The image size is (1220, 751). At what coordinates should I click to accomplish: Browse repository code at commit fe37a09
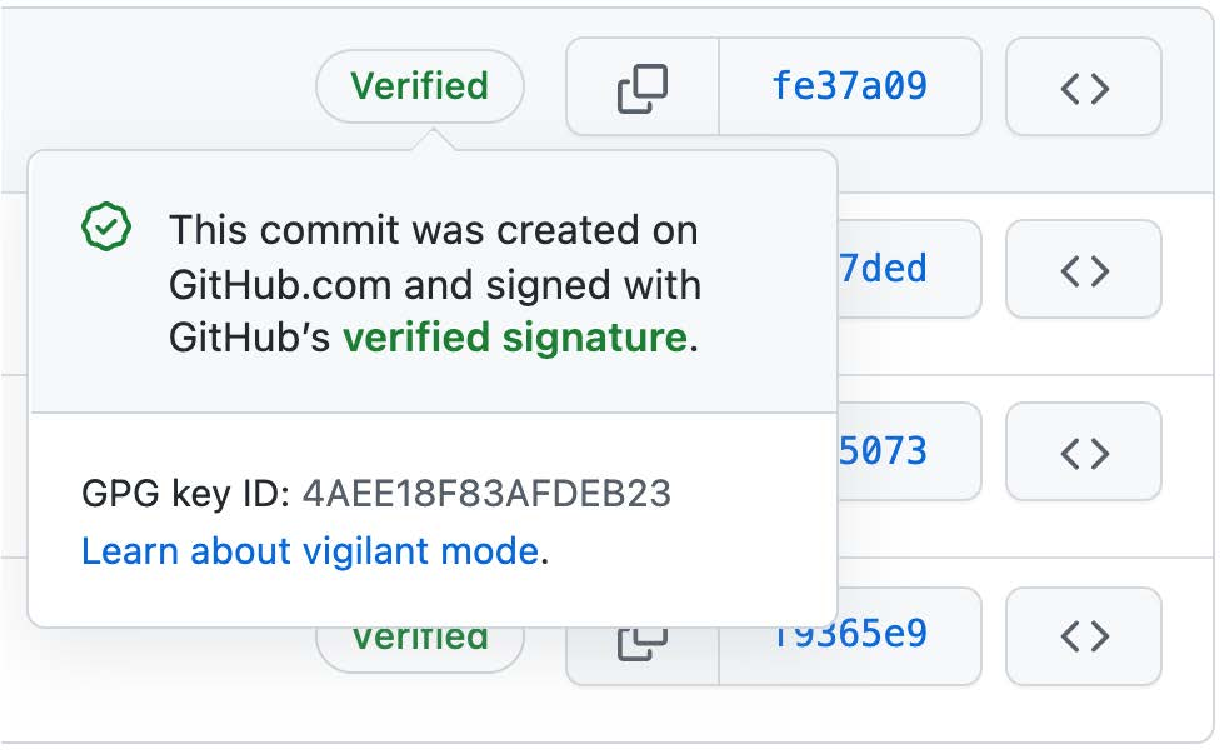[1084, 87]
